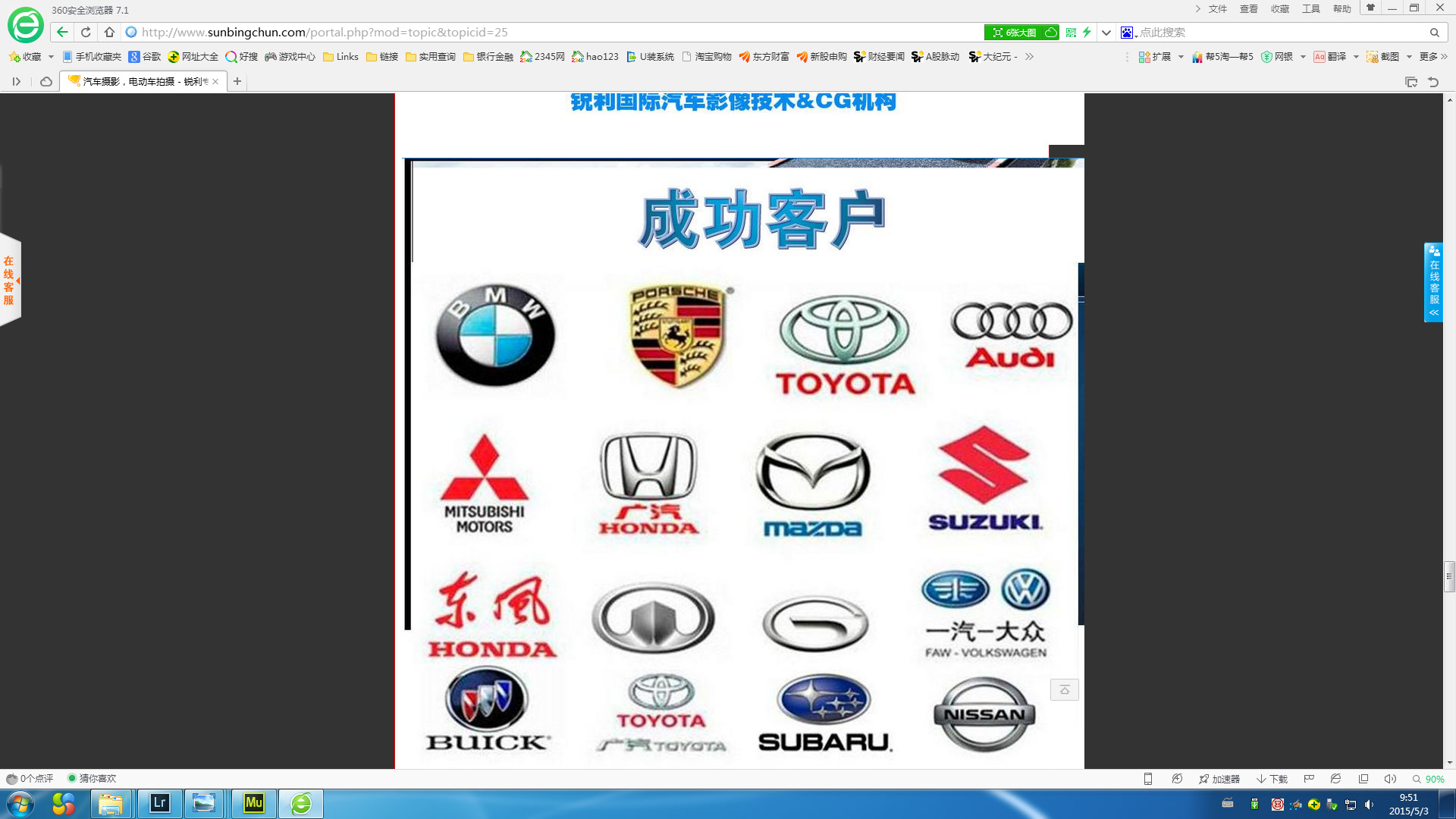Open a new tab with plus button
The height and width of the screenshot is (819, 1456).
[237, 81]
